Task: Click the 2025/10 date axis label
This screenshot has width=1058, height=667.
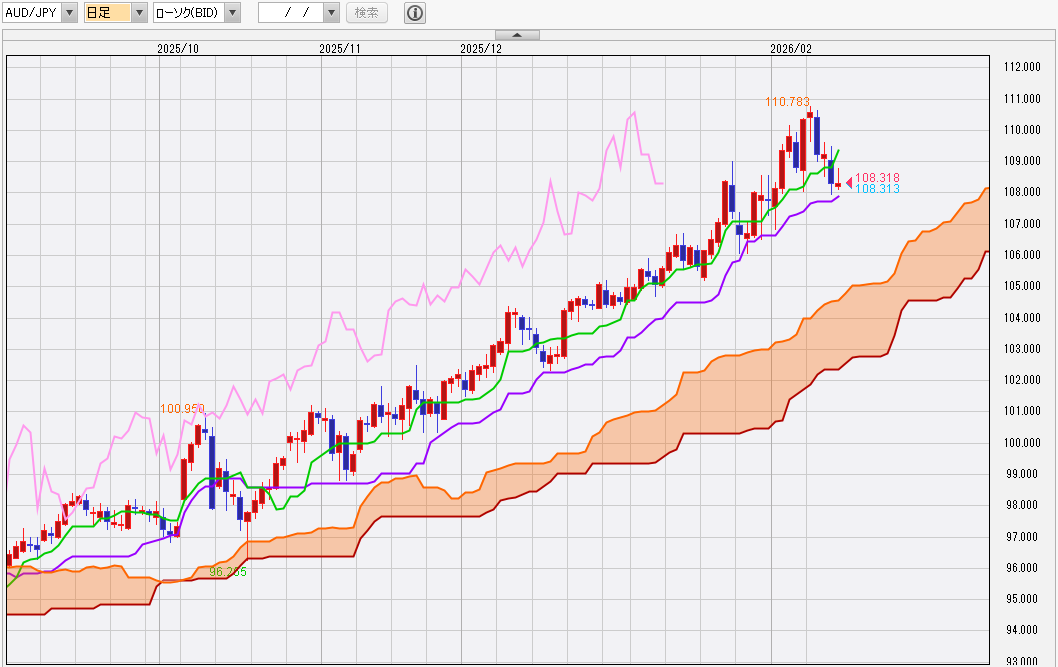Action: [x=178, y=48]
